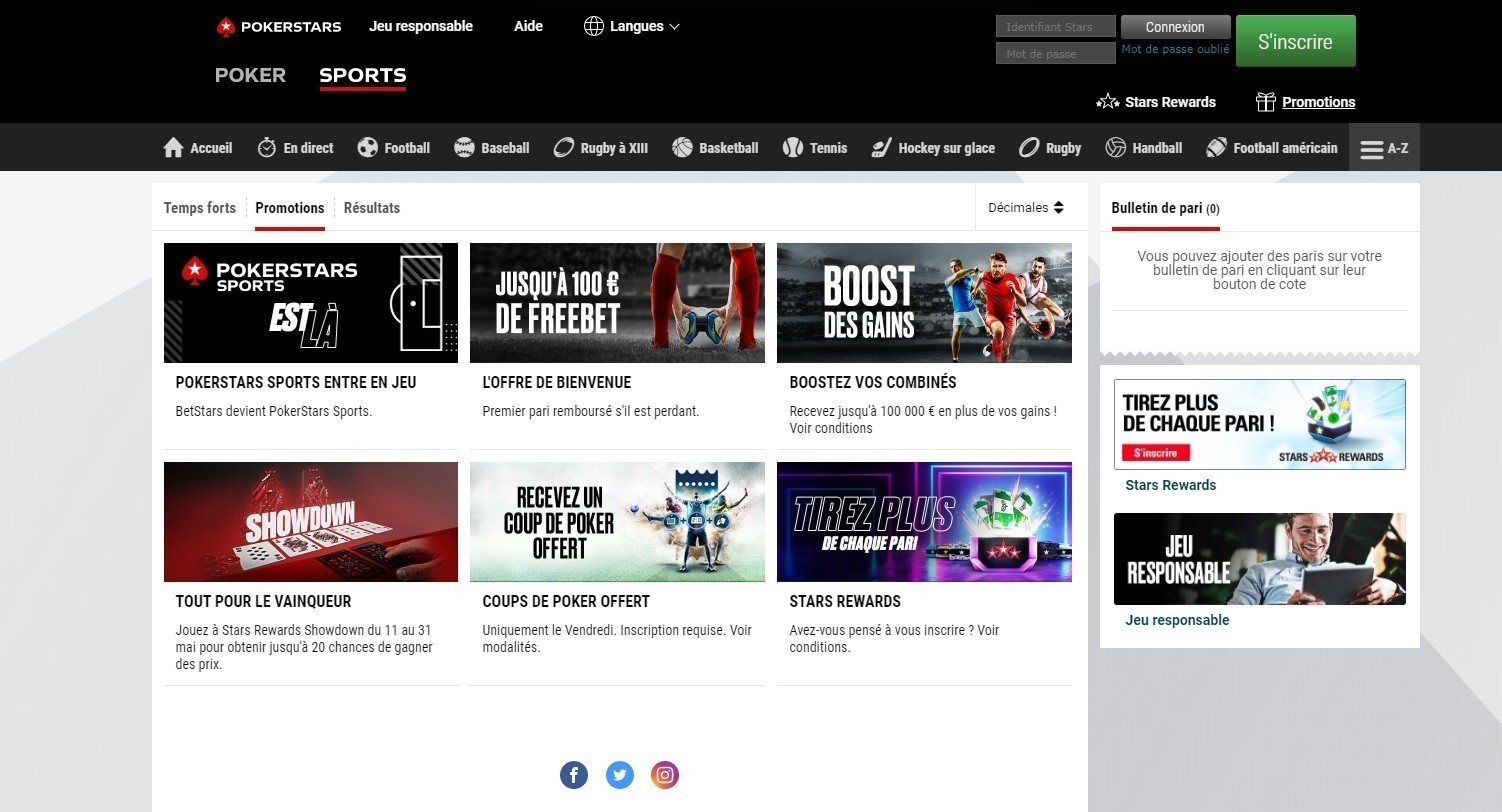
Task: Open the Décimales odds format dropdown
Action: [x=1026, y=208]
